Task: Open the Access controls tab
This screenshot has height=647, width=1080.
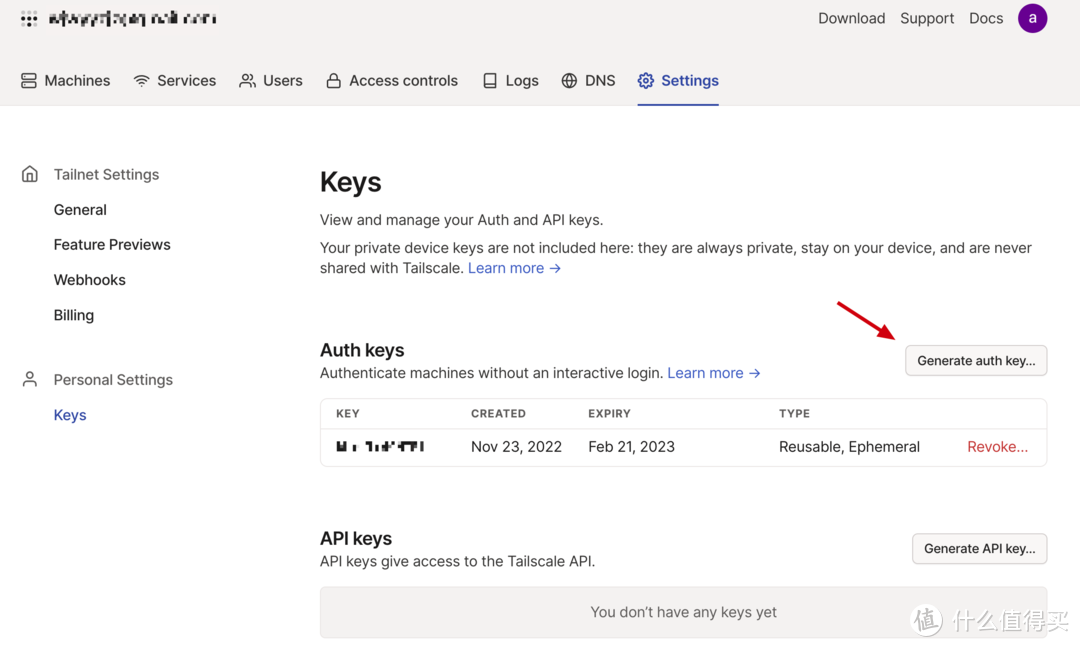Action: point(392,81)
